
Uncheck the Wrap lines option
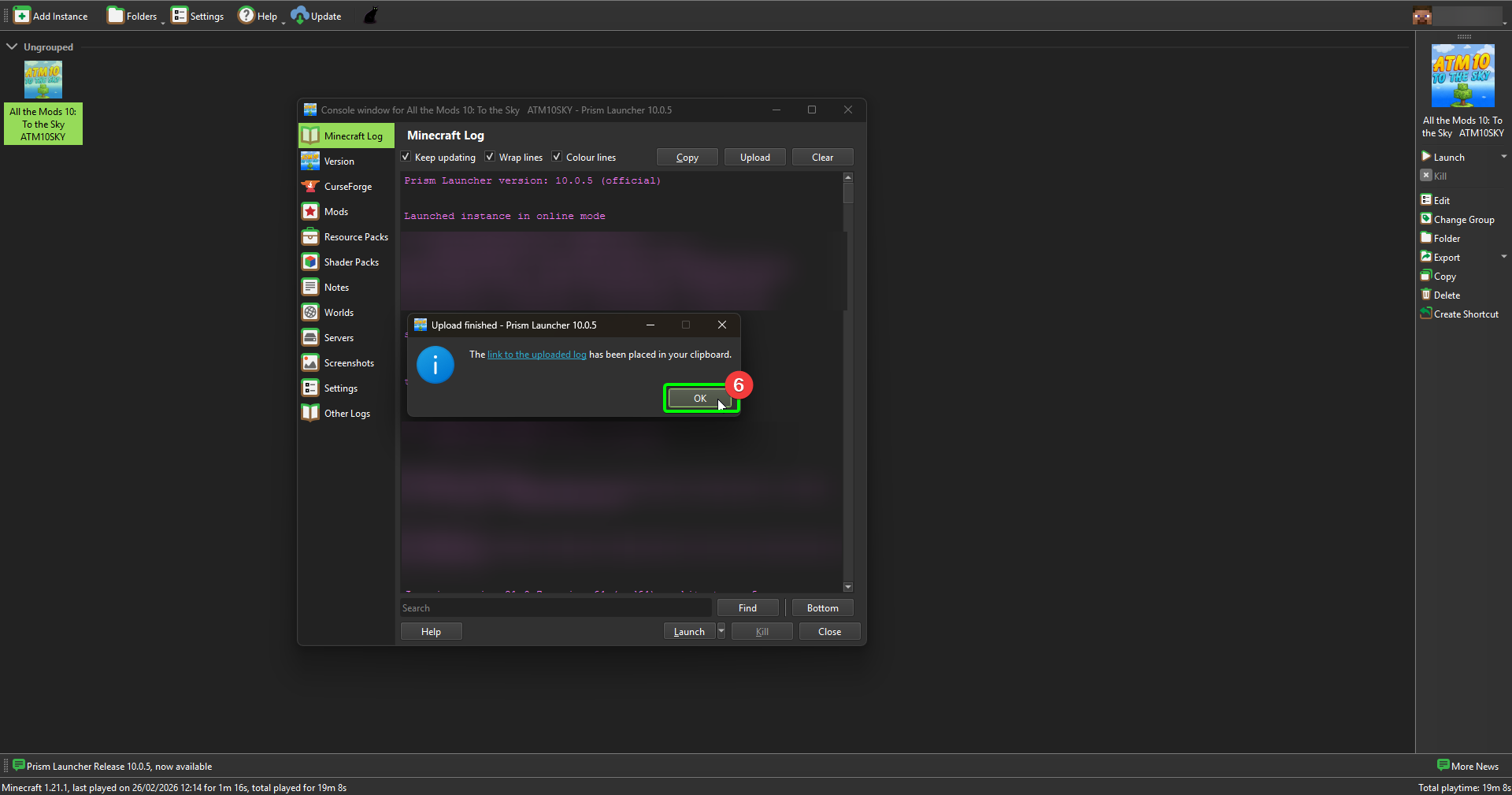(x=490, y=157)
